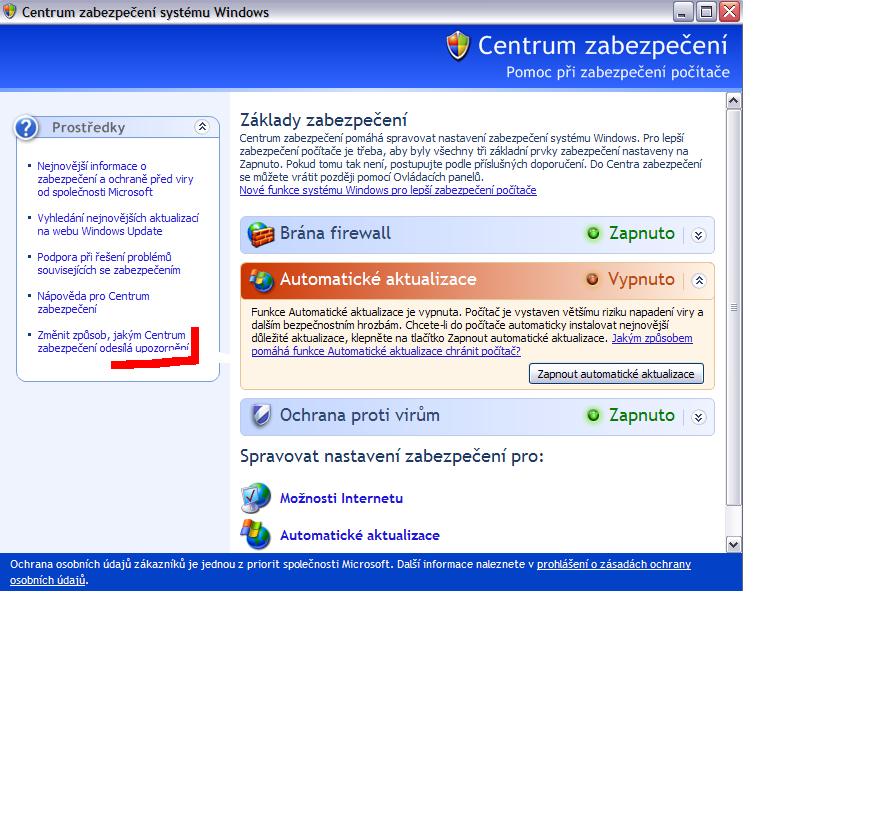The width and height of the screenshot is (896, 840).
Task: Click Zapnuto status text for firewall
Action: pos(642,233)
